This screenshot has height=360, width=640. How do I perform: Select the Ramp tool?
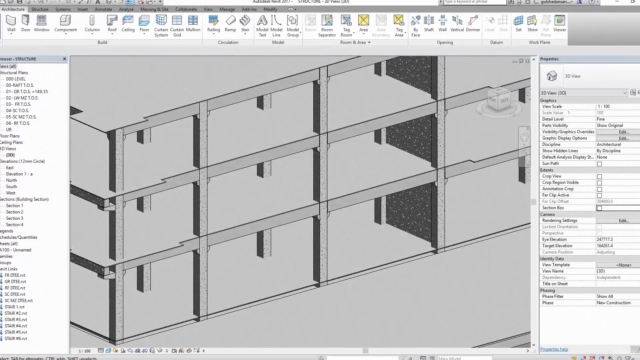(x=230, y=24)
